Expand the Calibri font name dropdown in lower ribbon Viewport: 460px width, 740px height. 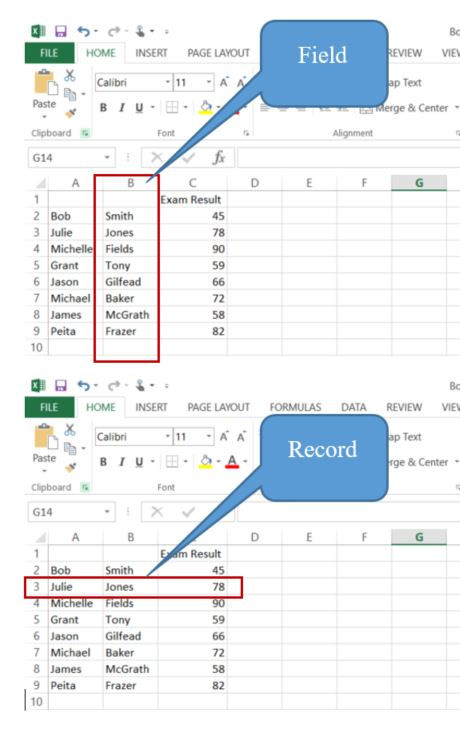point(167,436)
